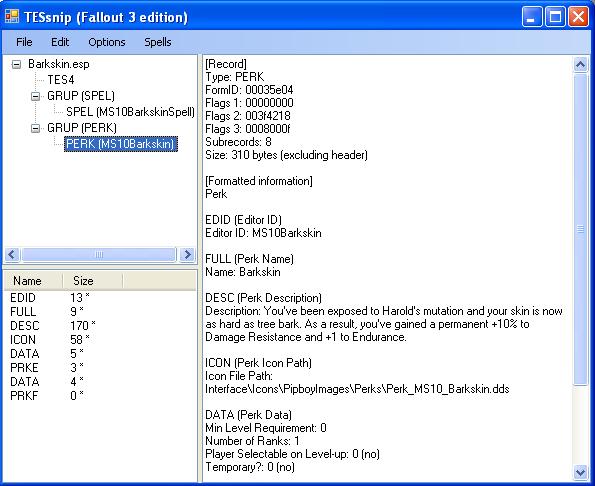This screenshot has height=486, width=595.
Task: Collapse the Barkskin.esp root node
Action: [x=16, y=64]
